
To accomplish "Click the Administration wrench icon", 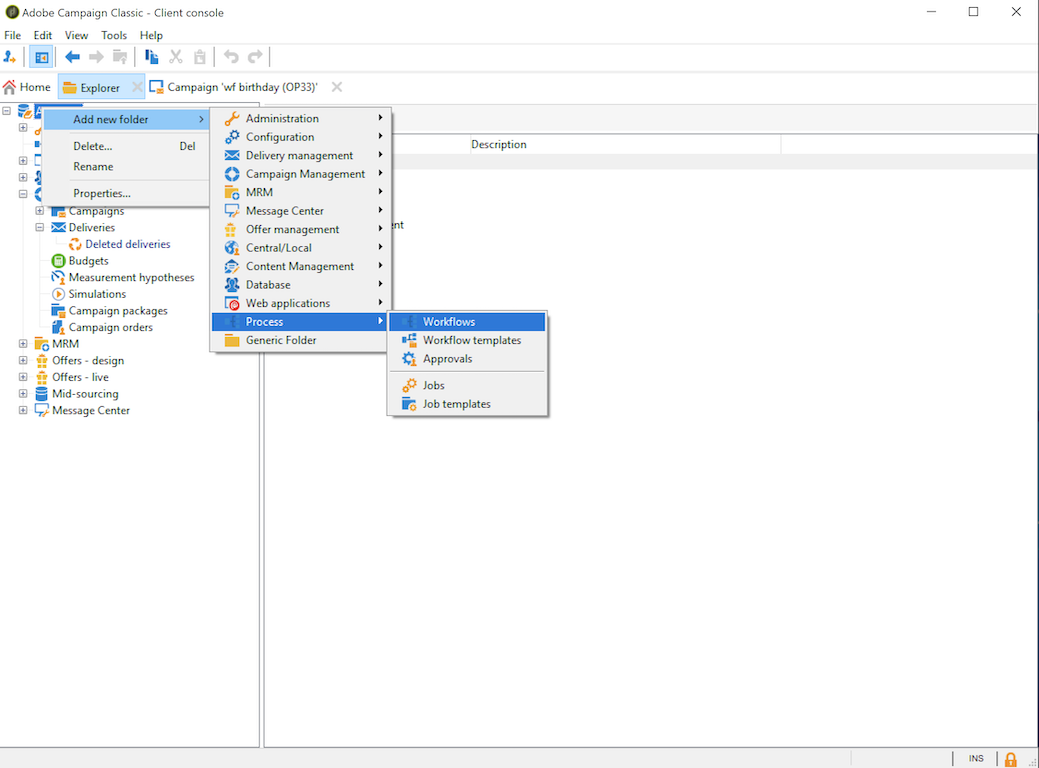I will [232, 119].
